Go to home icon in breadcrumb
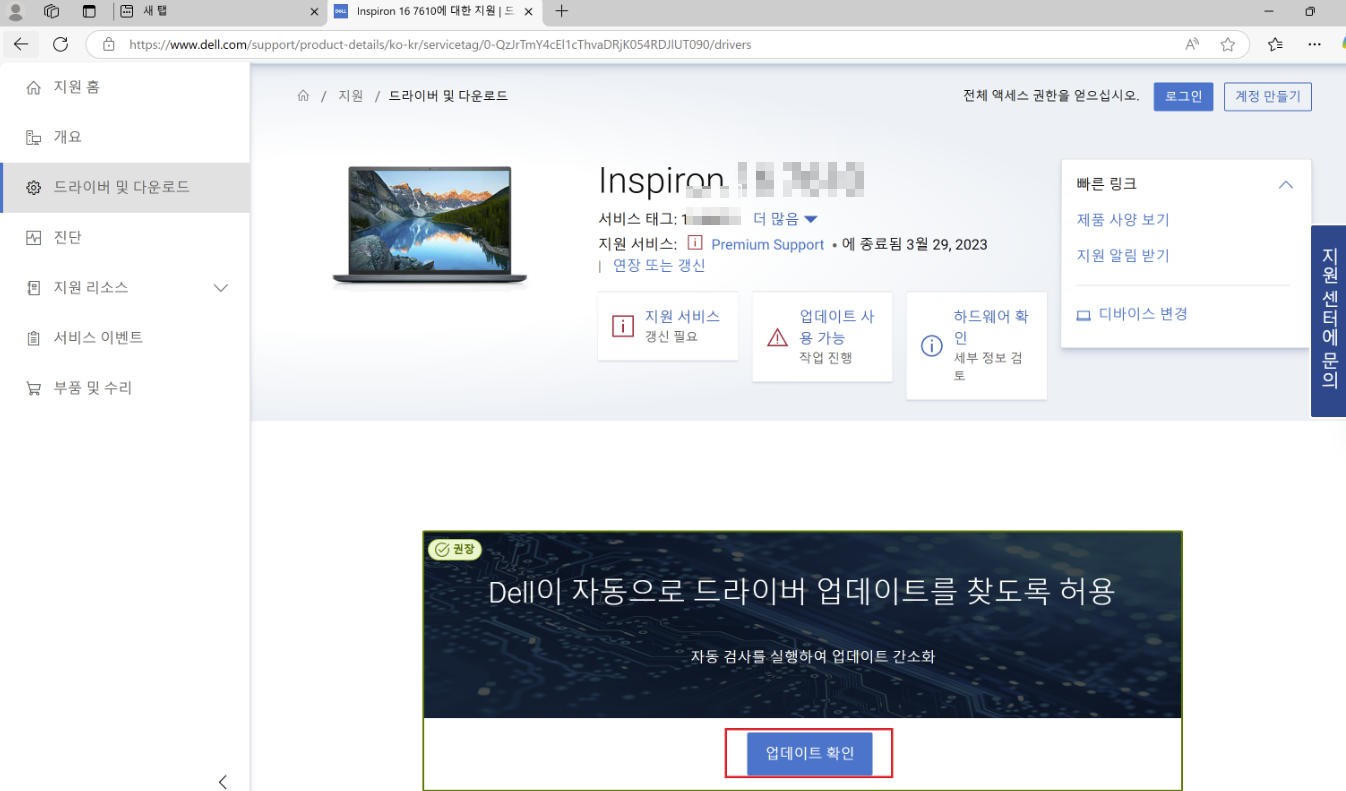Screen dimensions: 1346x791 coord(303,96)
